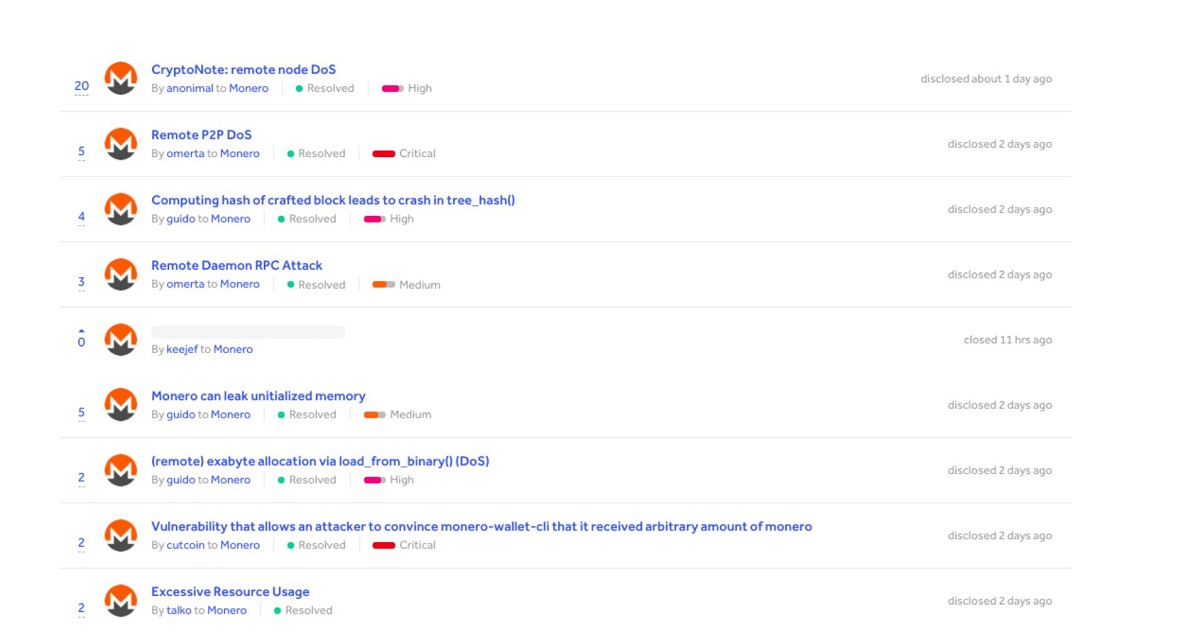
Task: Open the exabyte allocation load_from_binary report
Action: (320, 461)
